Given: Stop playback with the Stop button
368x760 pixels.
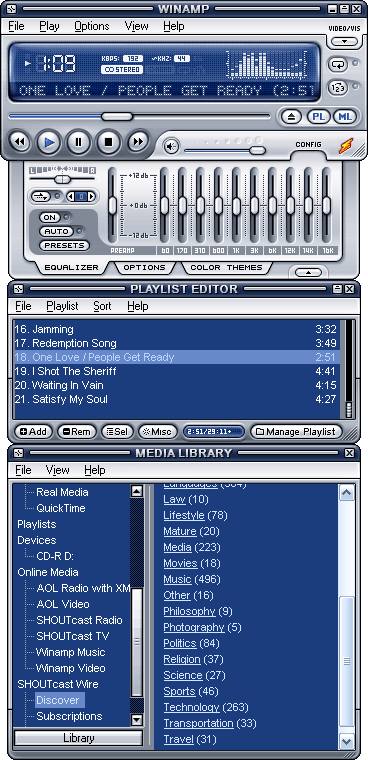Looking at the screenshot, I should 108,142.
